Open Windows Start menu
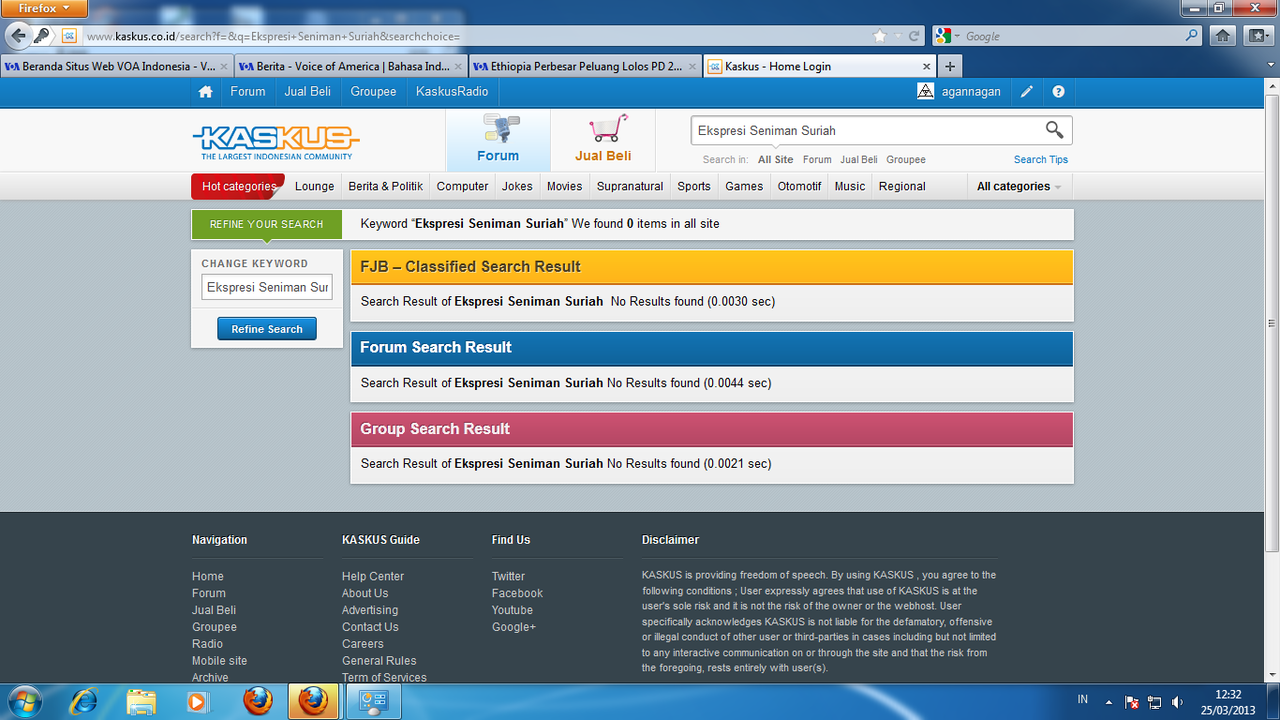 (24, 701)
